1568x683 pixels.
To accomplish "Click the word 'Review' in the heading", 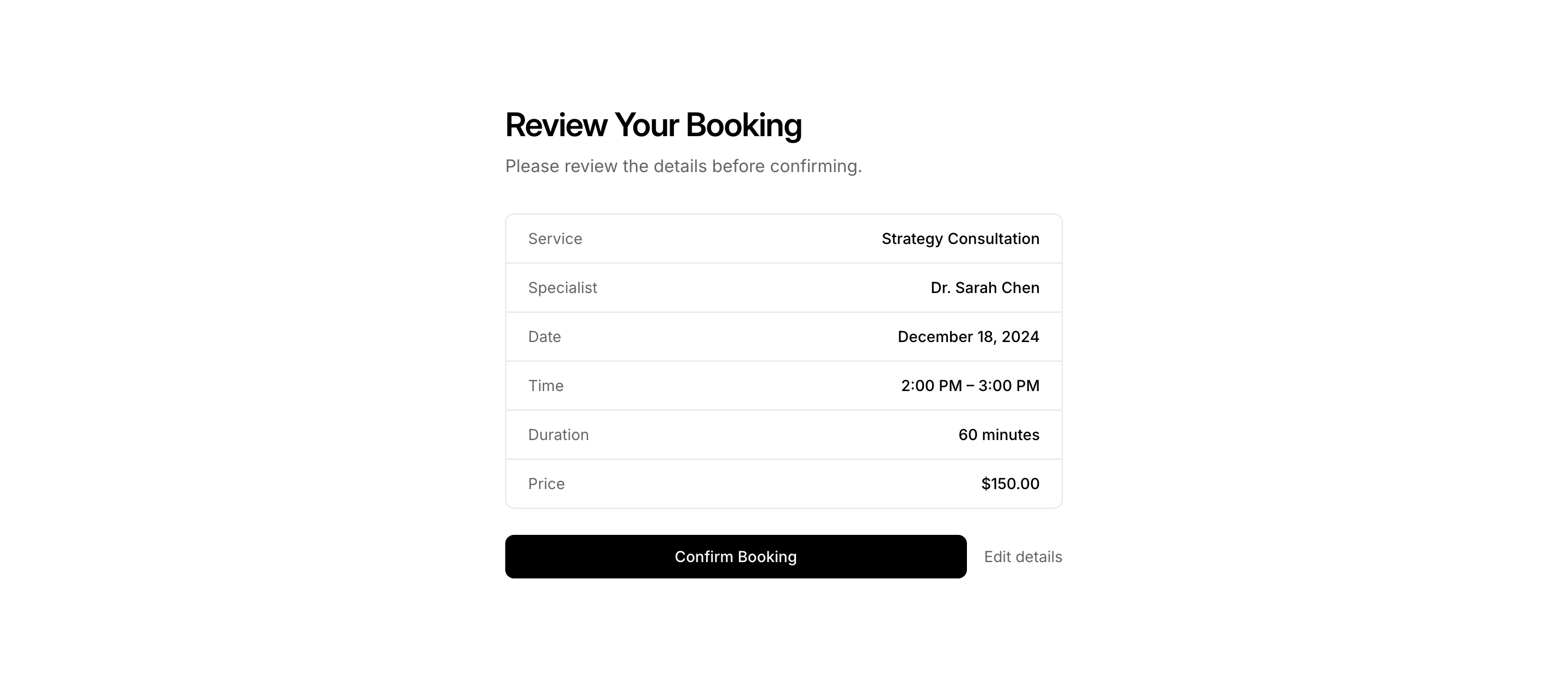I will 556,125.
